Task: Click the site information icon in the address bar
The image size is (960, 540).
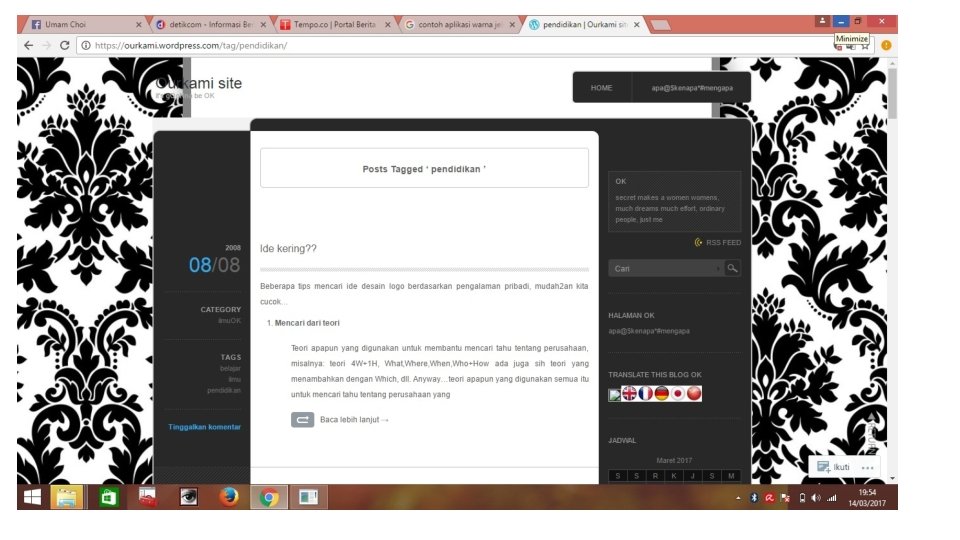Action: pos(86,45)
